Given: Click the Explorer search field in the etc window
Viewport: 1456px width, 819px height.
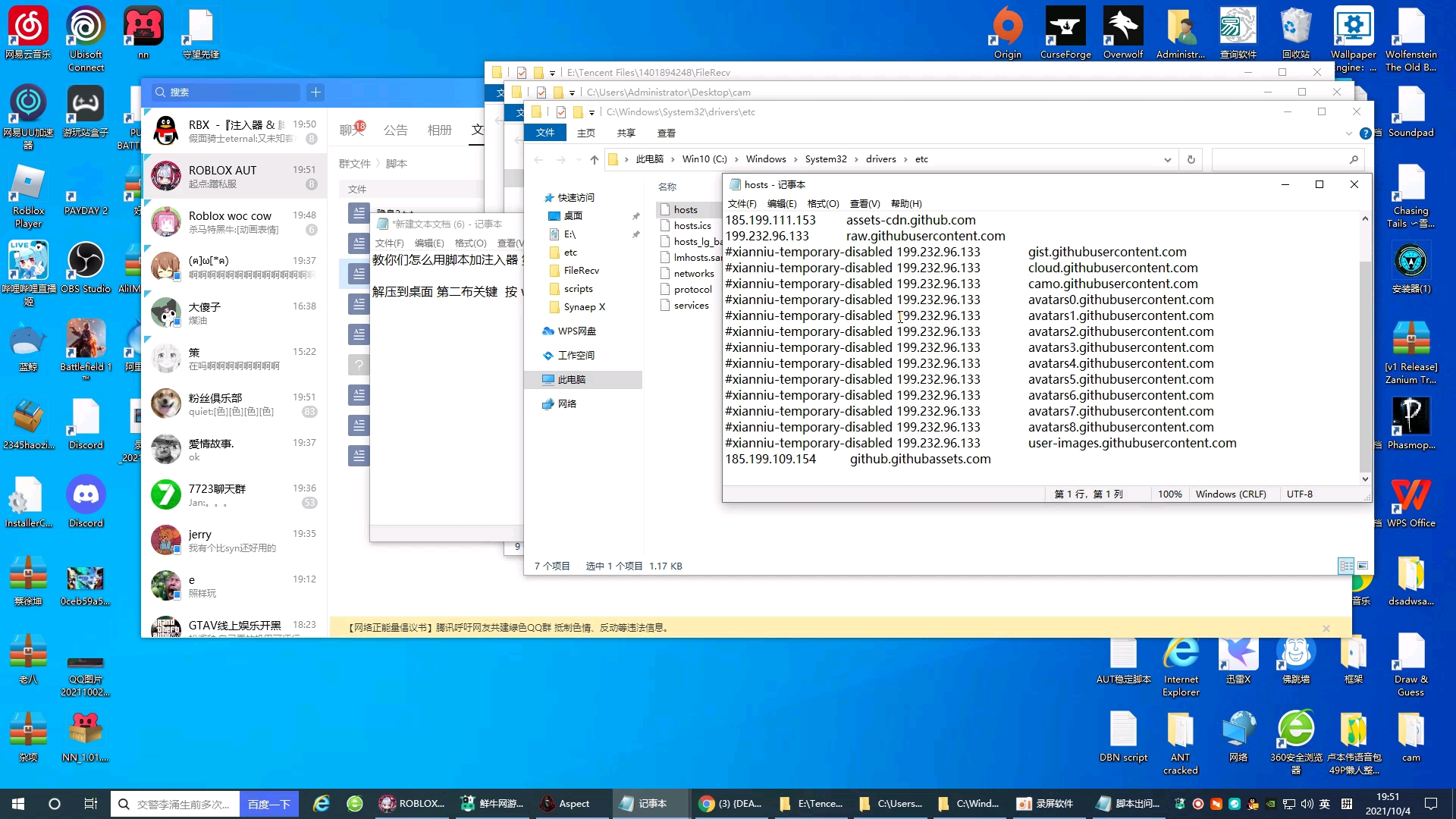Looking at the screenshot, I should click(x=1288, y=159).
